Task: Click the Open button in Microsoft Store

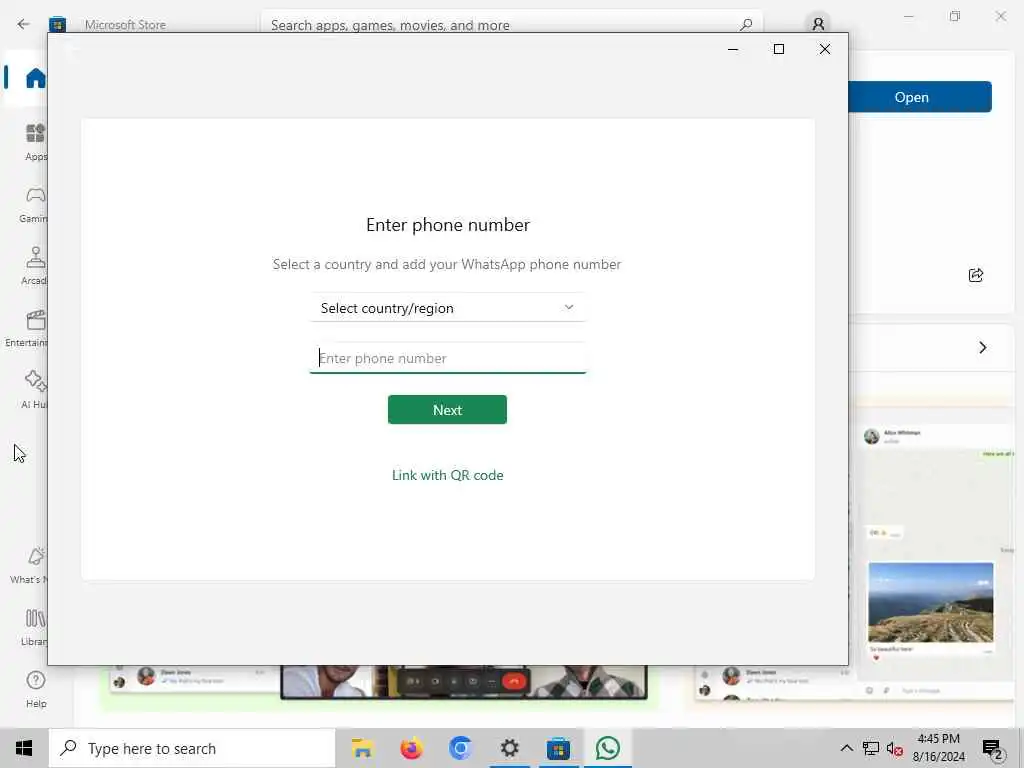Action: (x=920, y=97)
